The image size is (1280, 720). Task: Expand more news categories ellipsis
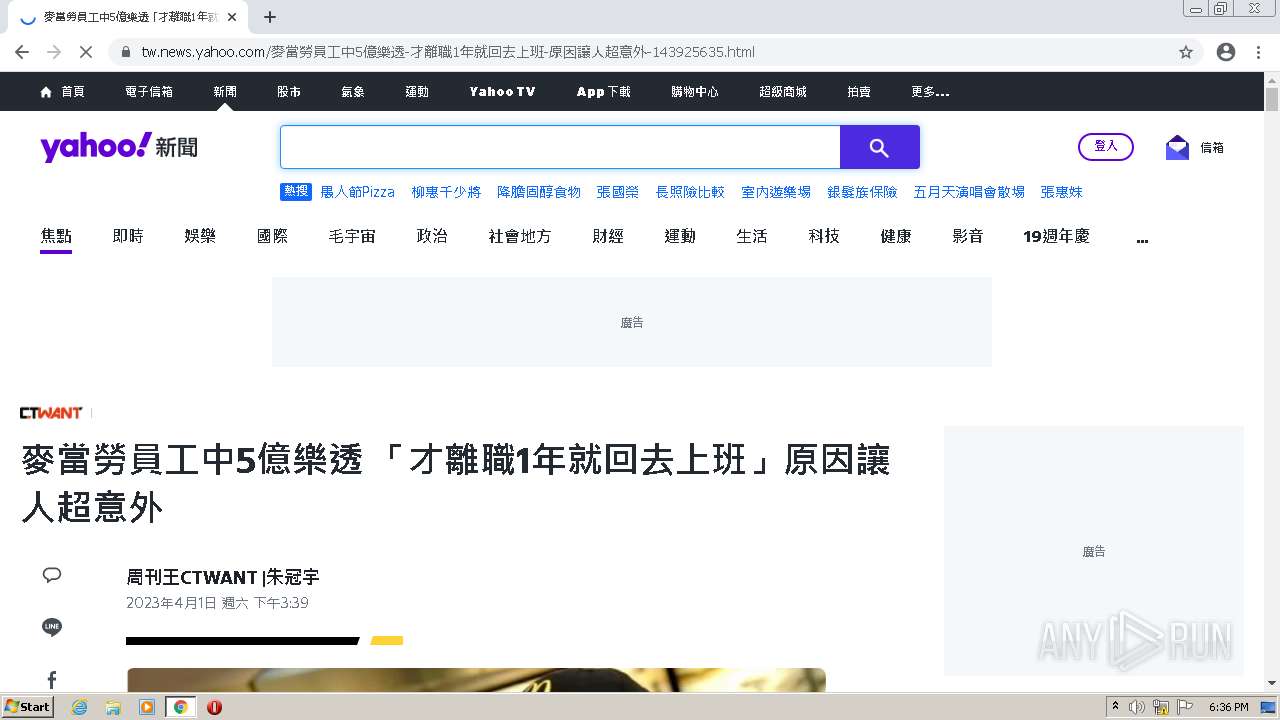[1142, 239]
